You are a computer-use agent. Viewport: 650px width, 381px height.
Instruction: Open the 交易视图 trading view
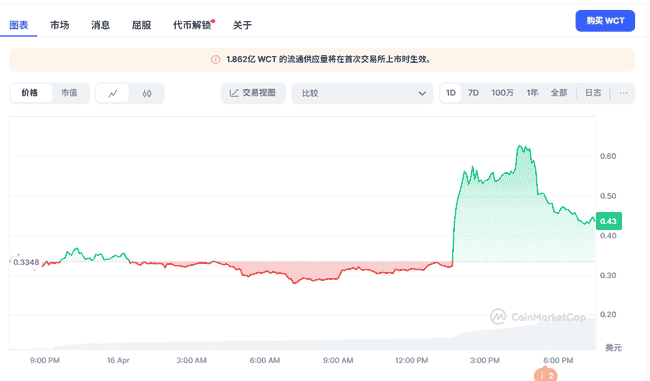coord(253,93)
